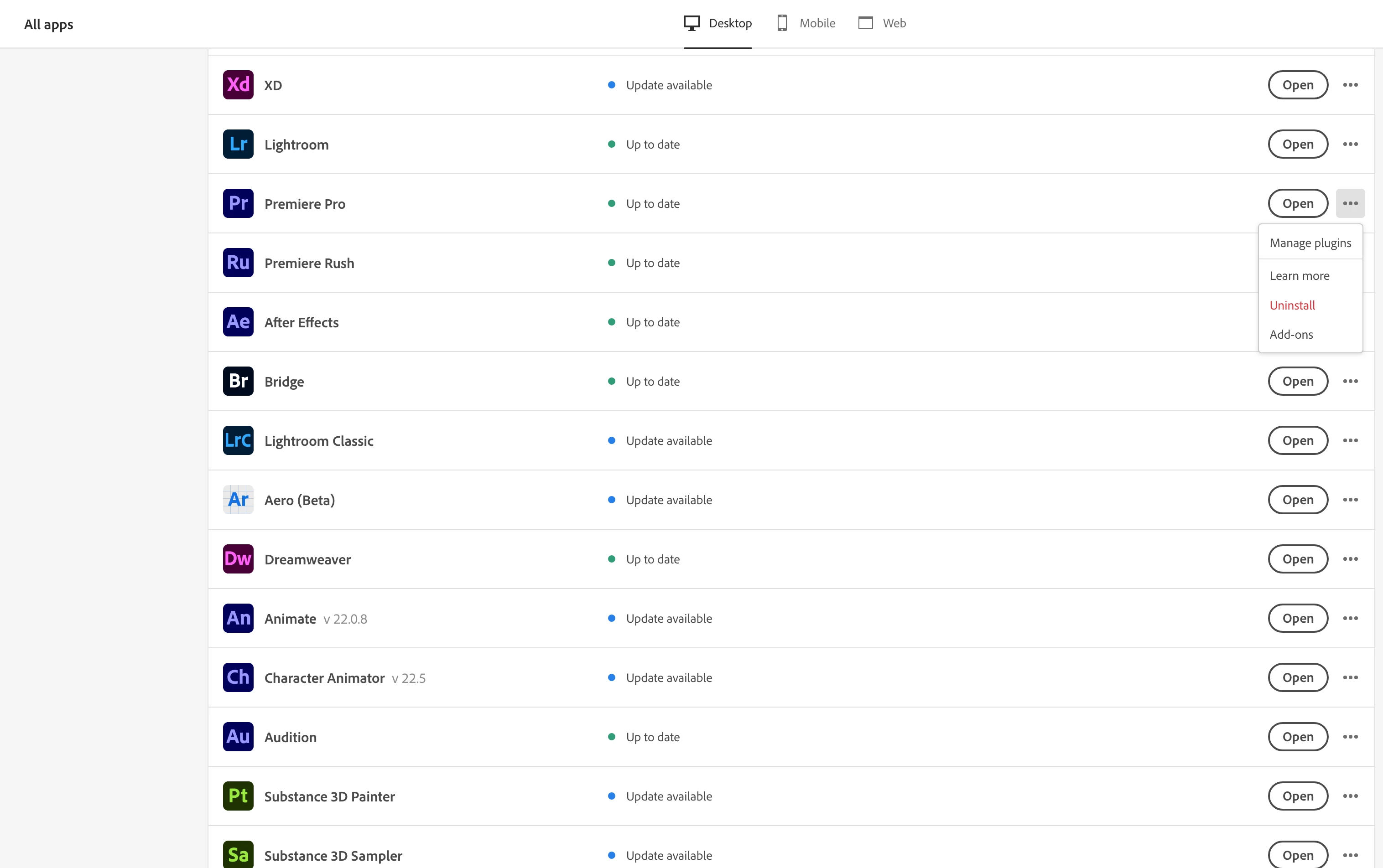This screenshot has height=868, width=1383.
Task: Click the Lightroom Lr icon
Action: 238,144
